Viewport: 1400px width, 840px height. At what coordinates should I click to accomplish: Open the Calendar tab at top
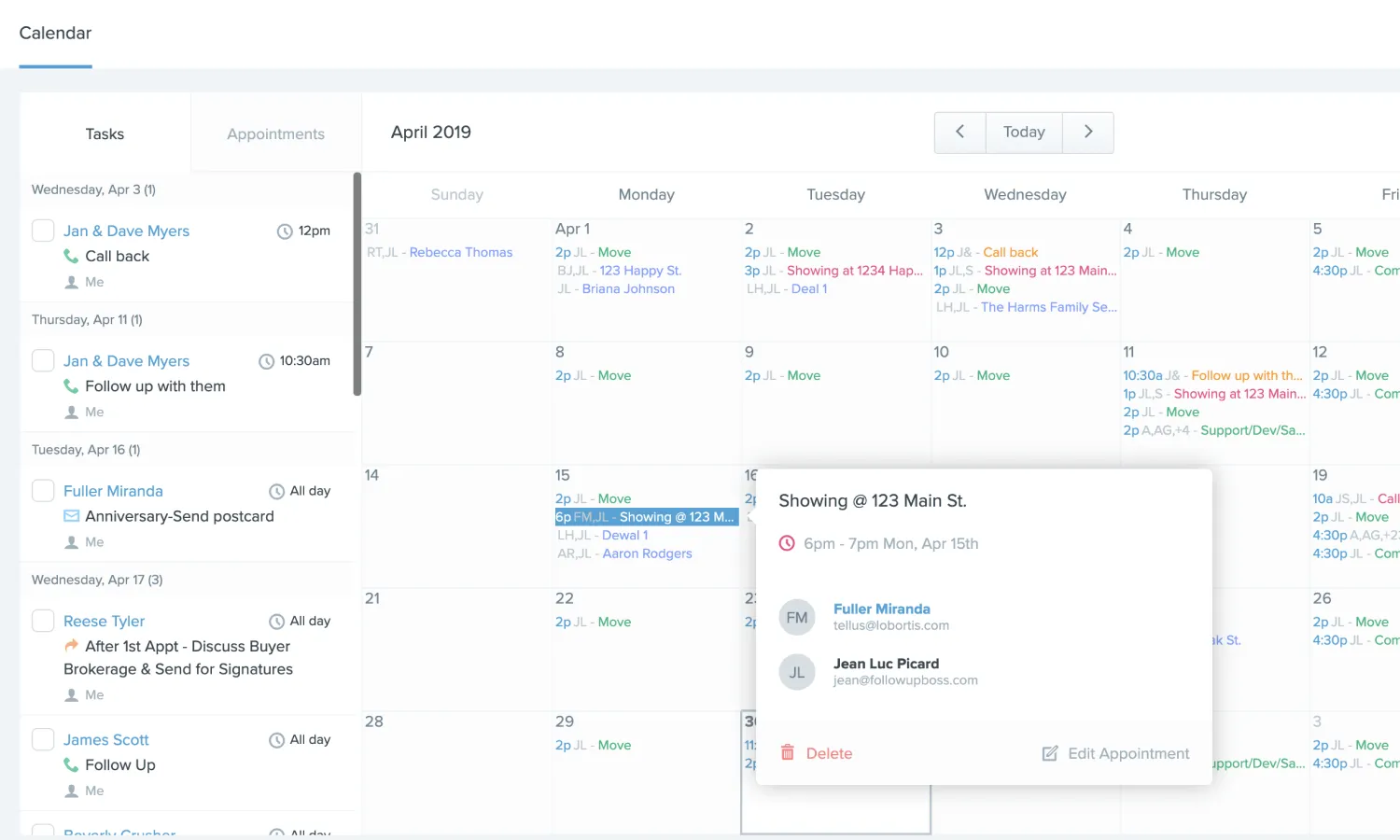55,34
